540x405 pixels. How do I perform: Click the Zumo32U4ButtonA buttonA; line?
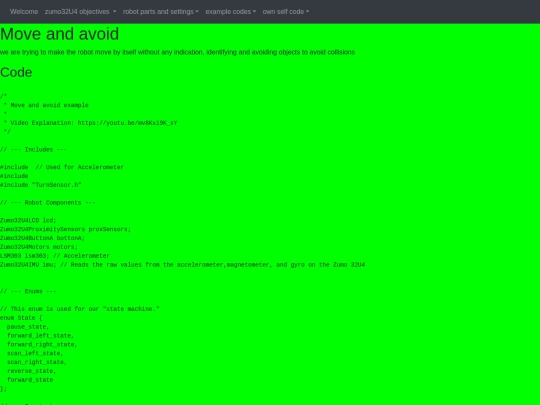42,238
